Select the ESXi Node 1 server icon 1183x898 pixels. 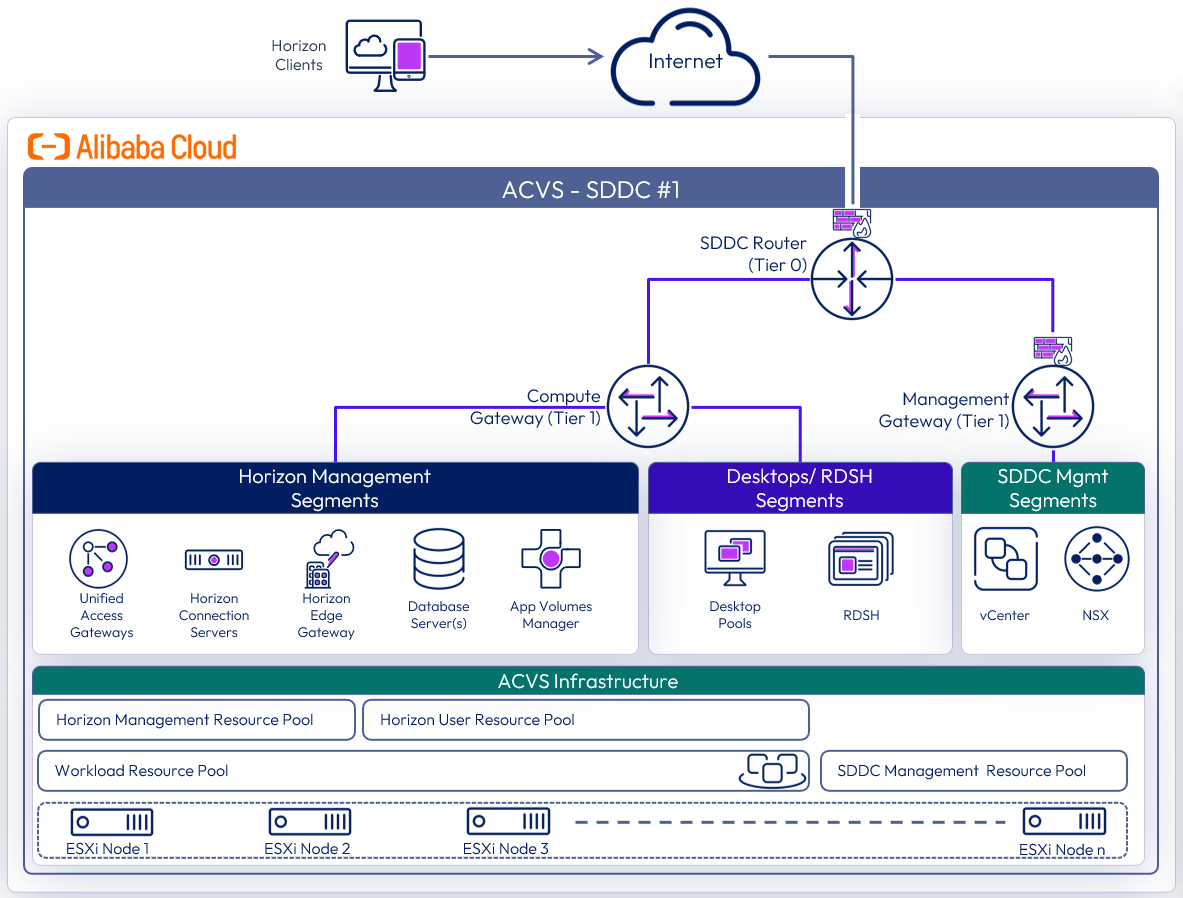pos(111,823)
